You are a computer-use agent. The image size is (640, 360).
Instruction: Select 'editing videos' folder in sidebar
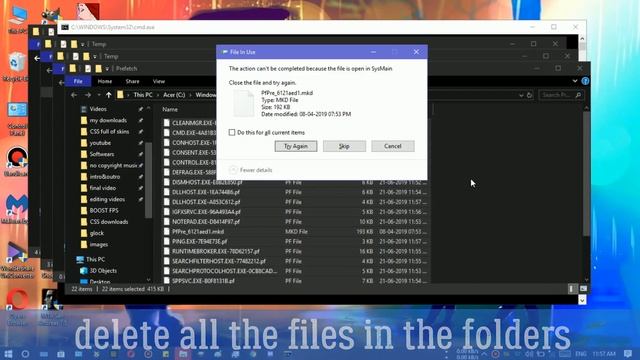click(x=107, y=199)
